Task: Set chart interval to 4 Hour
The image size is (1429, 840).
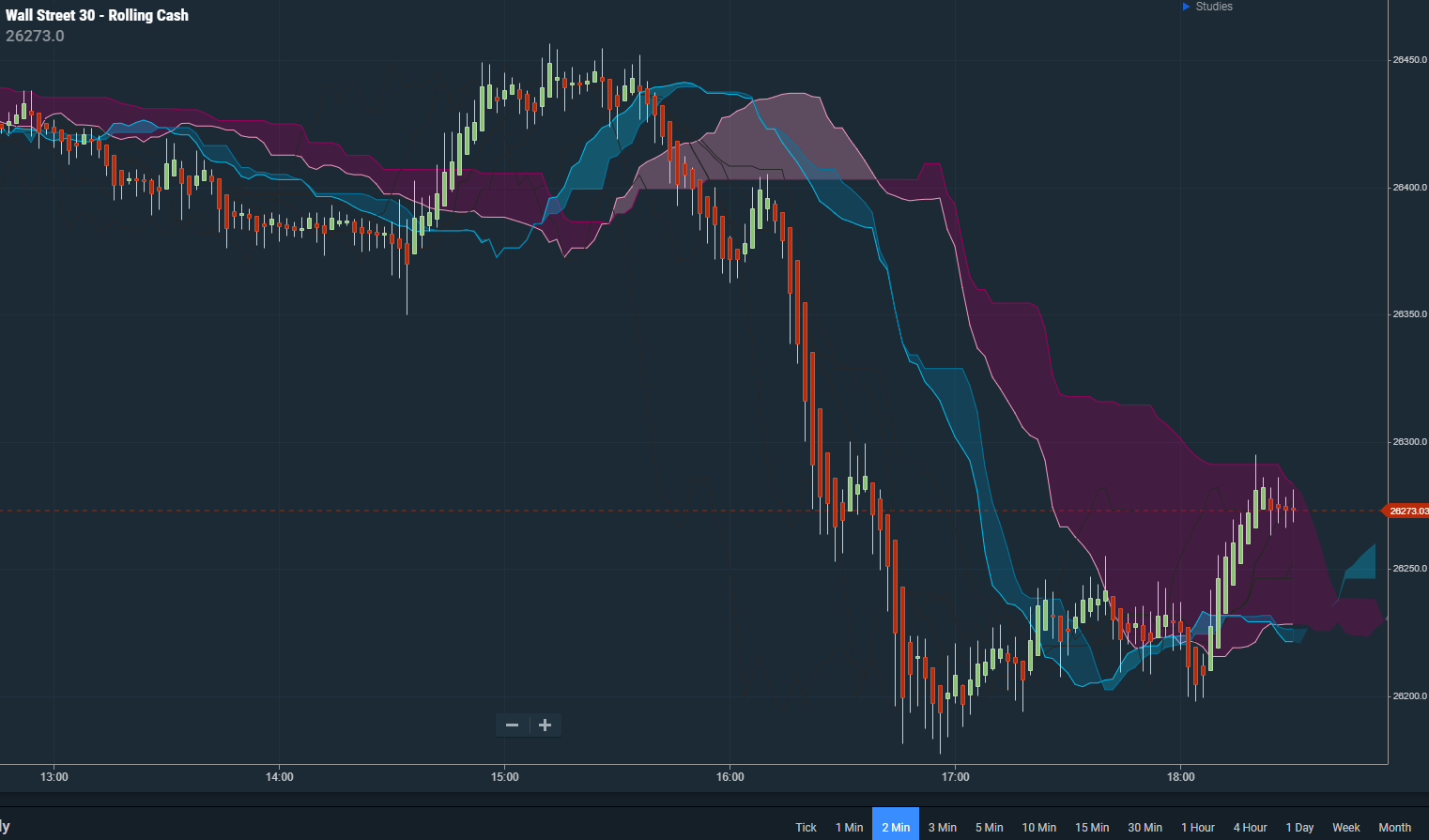Action: pyautogui.click(x=1250, y=827)
